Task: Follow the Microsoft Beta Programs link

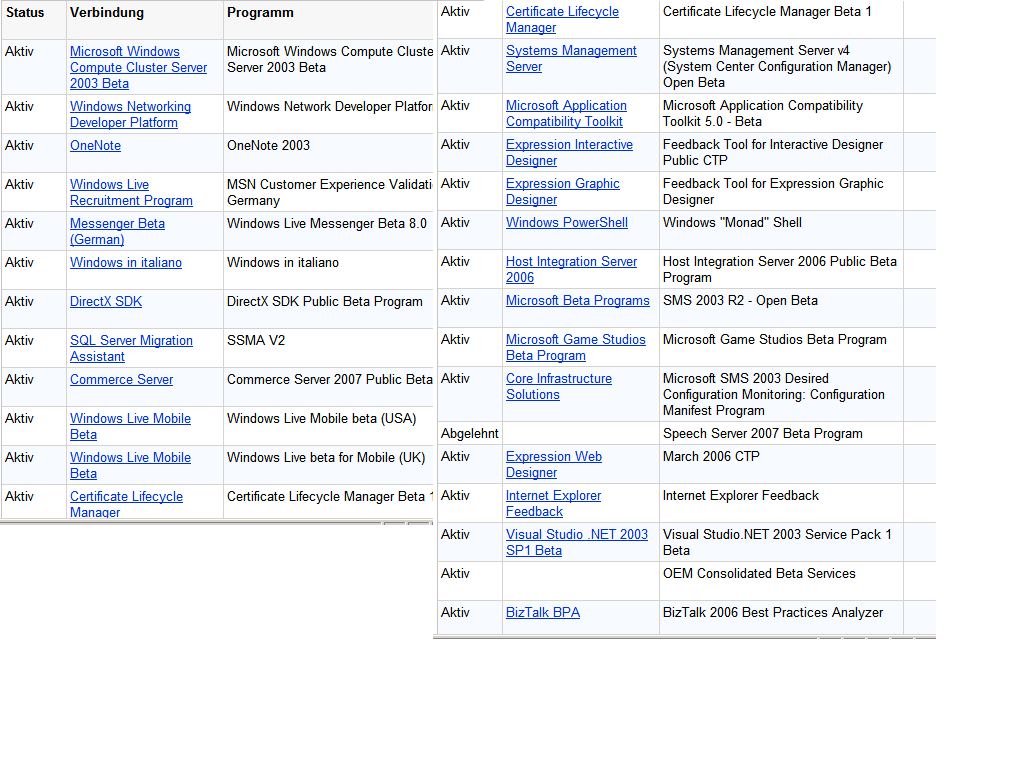Action: tap(578, 301)
